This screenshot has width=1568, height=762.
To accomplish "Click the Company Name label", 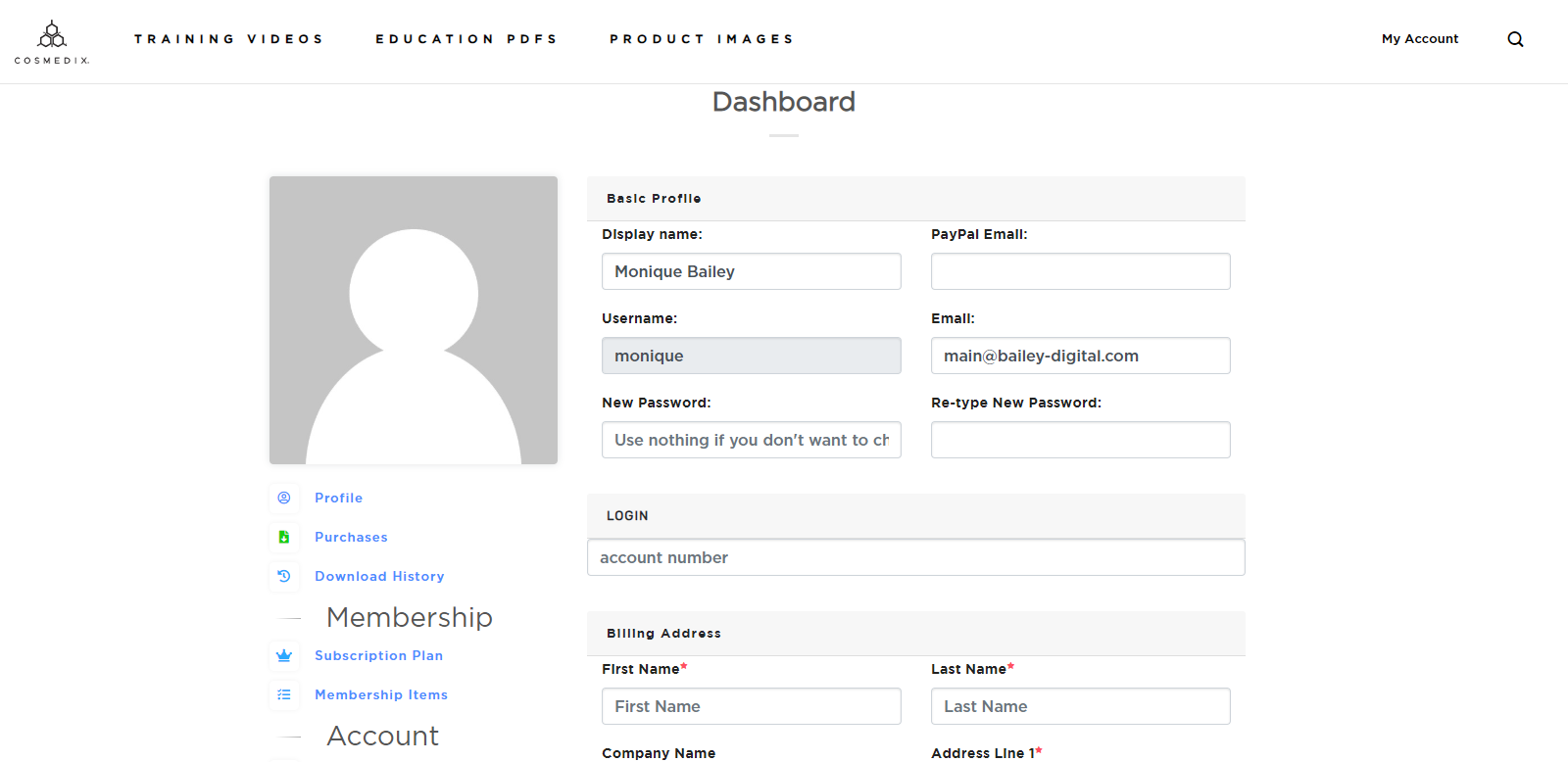I will point(659,753).
